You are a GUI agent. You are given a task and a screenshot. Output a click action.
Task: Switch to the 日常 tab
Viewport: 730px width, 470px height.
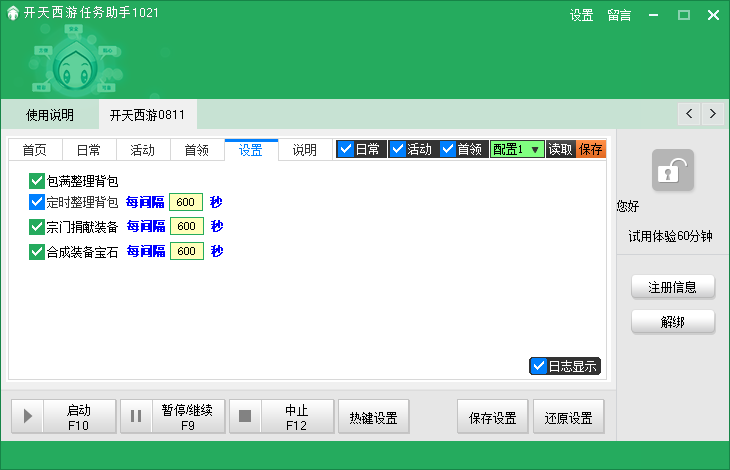(x=89, y=150)
